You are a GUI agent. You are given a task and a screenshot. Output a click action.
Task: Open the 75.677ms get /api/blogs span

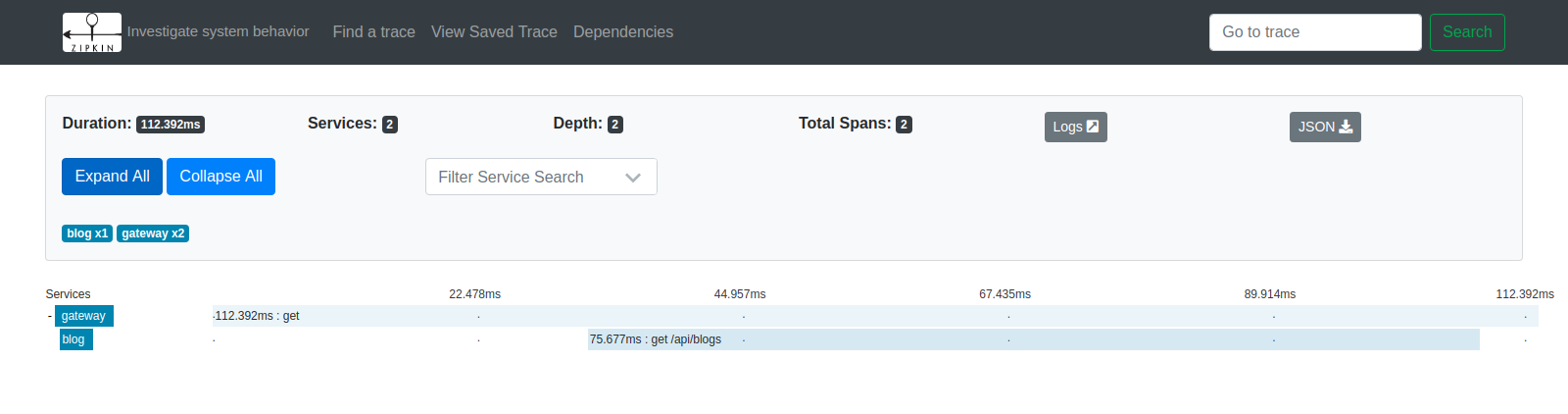pos(1033,339)
